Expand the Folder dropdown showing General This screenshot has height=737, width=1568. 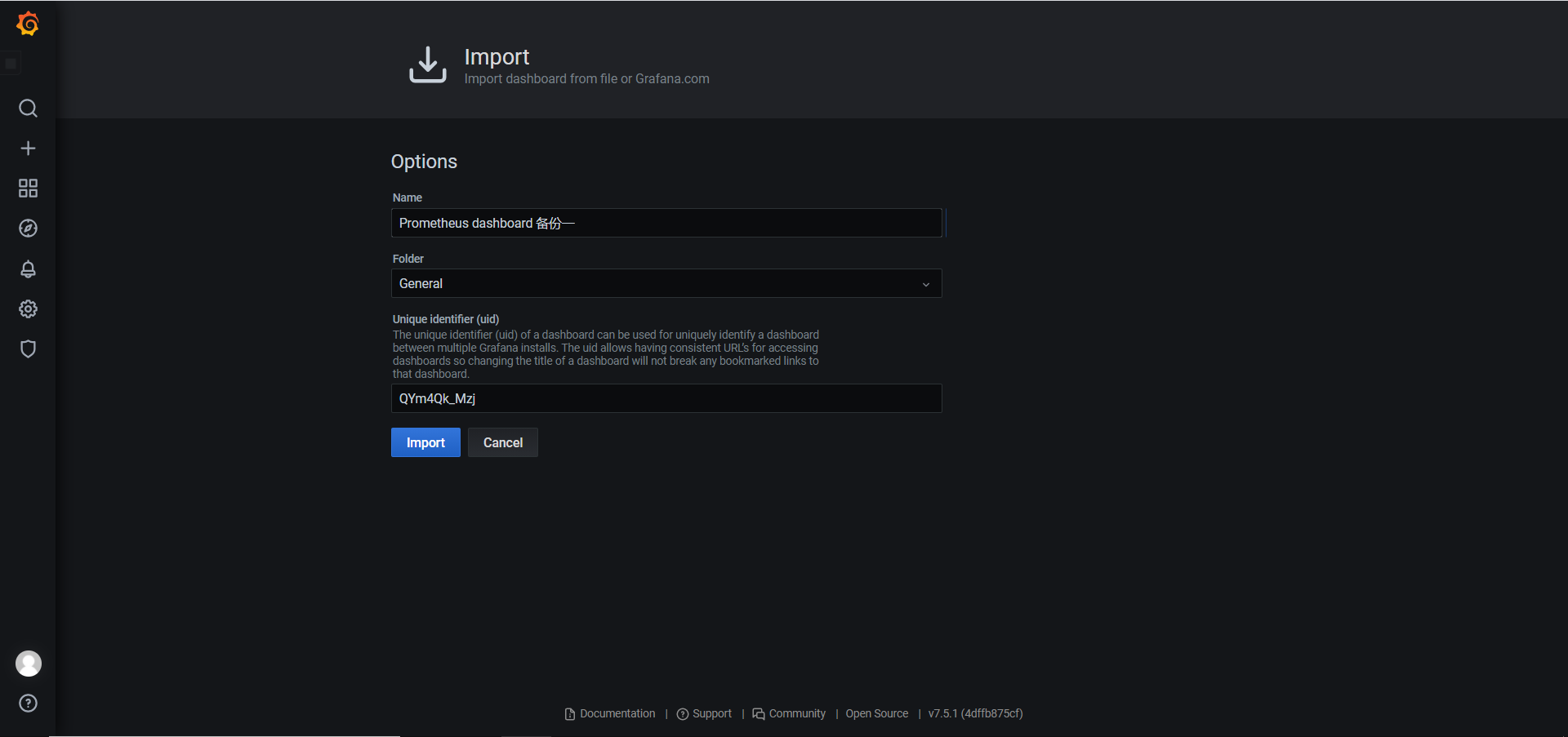click(x=666, y=283)
